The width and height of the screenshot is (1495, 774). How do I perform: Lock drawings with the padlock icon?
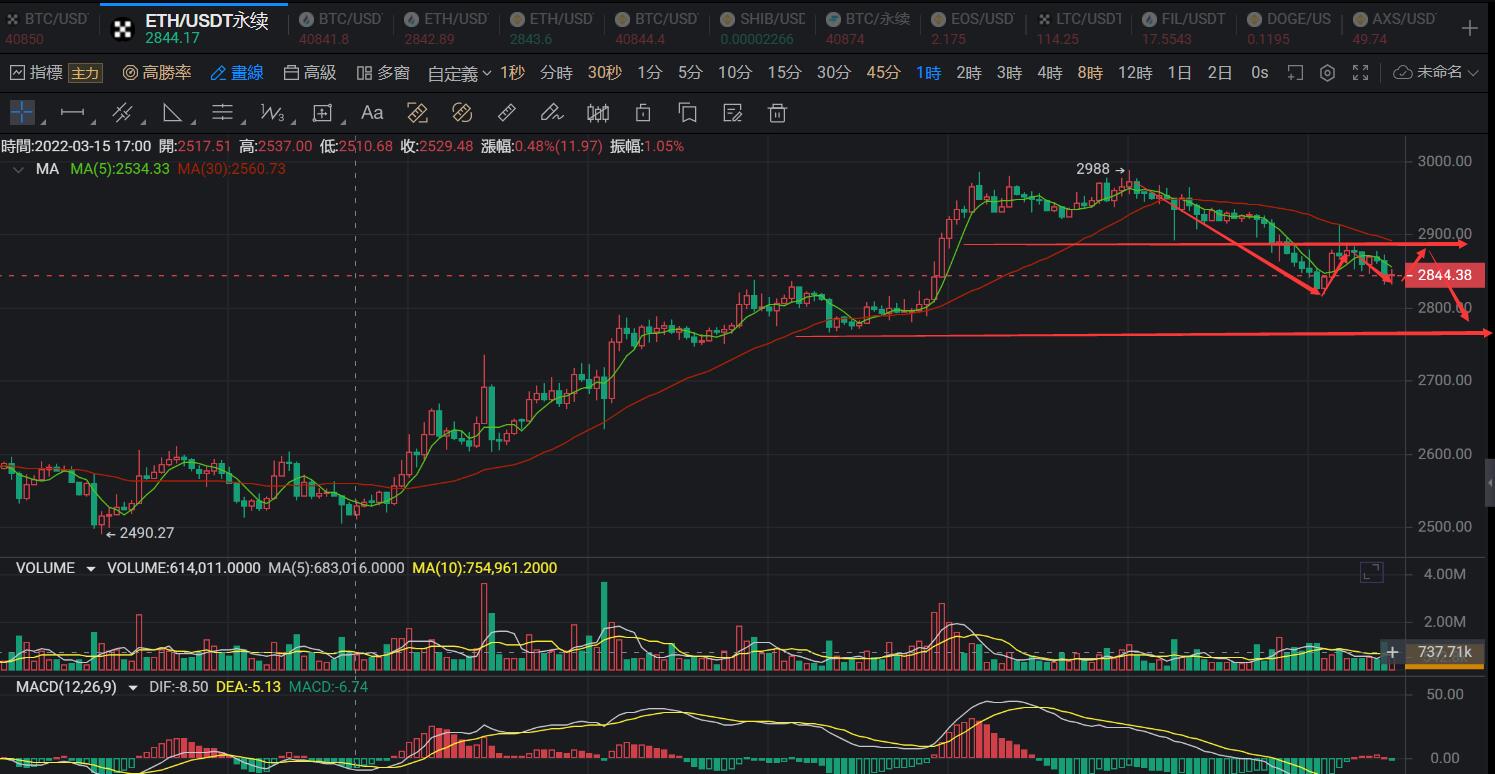pos(643,112)
